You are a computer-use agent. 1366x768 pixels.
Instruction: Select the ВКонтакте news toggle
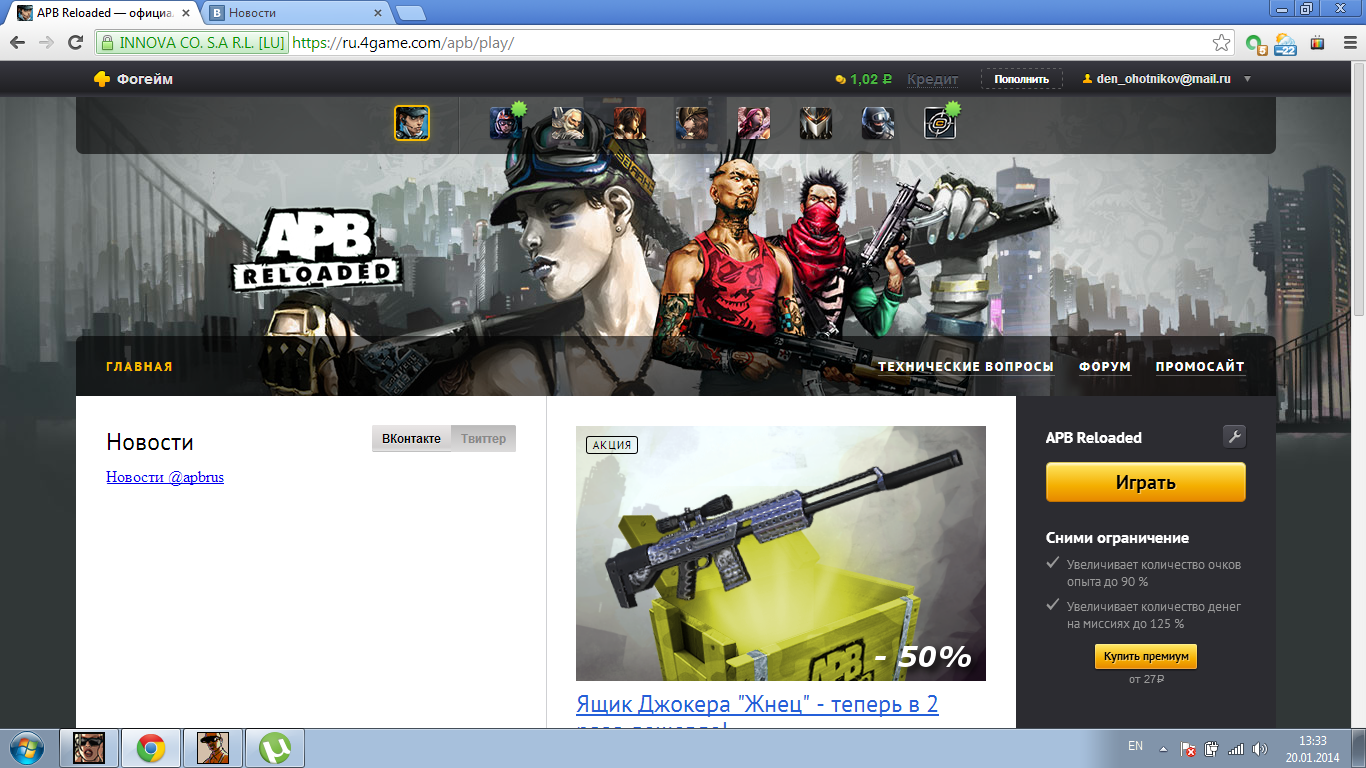pos(411,439)
